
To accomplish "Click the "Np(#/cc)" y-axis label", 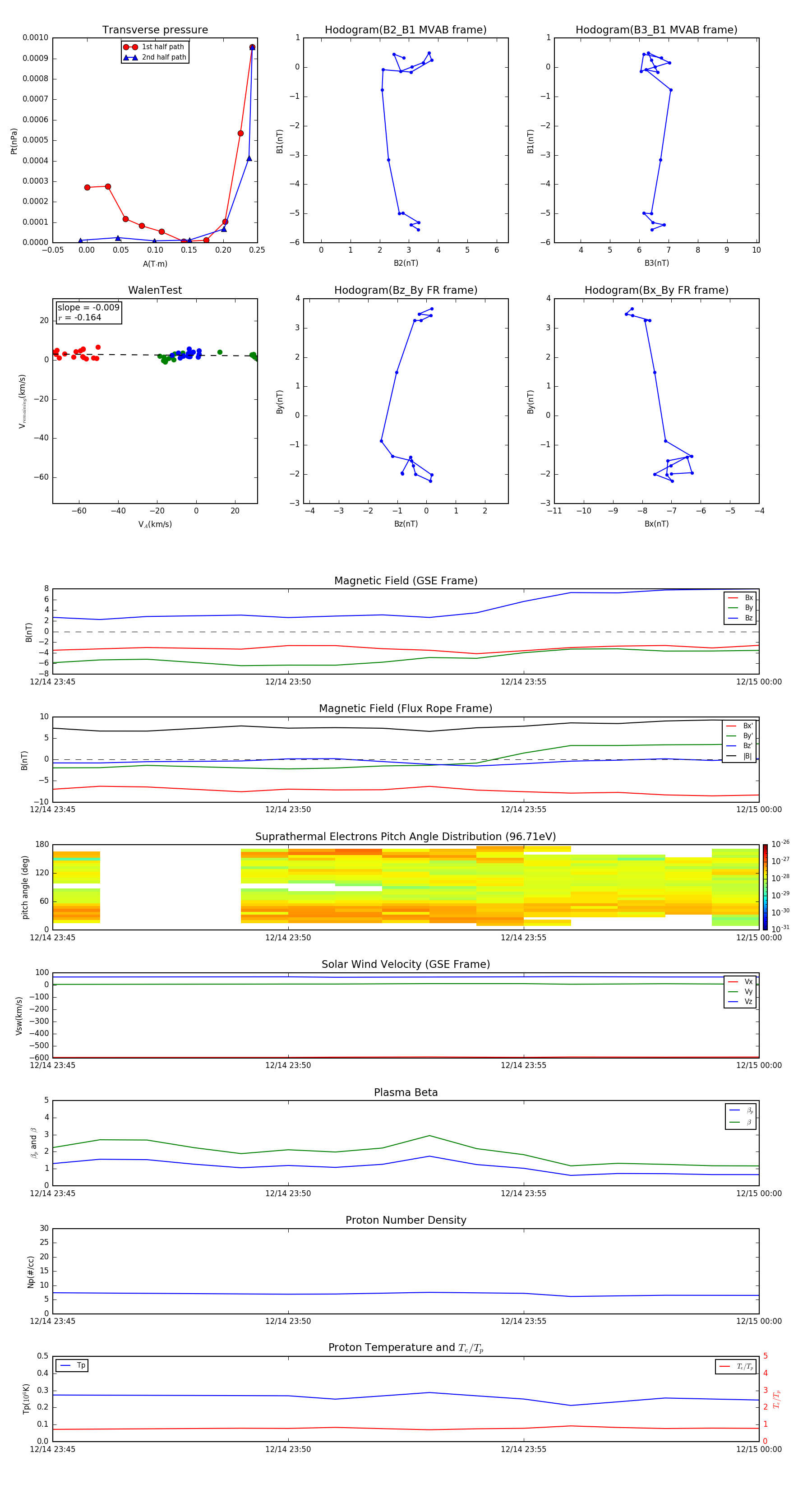I will click(x=31, y=1272).
